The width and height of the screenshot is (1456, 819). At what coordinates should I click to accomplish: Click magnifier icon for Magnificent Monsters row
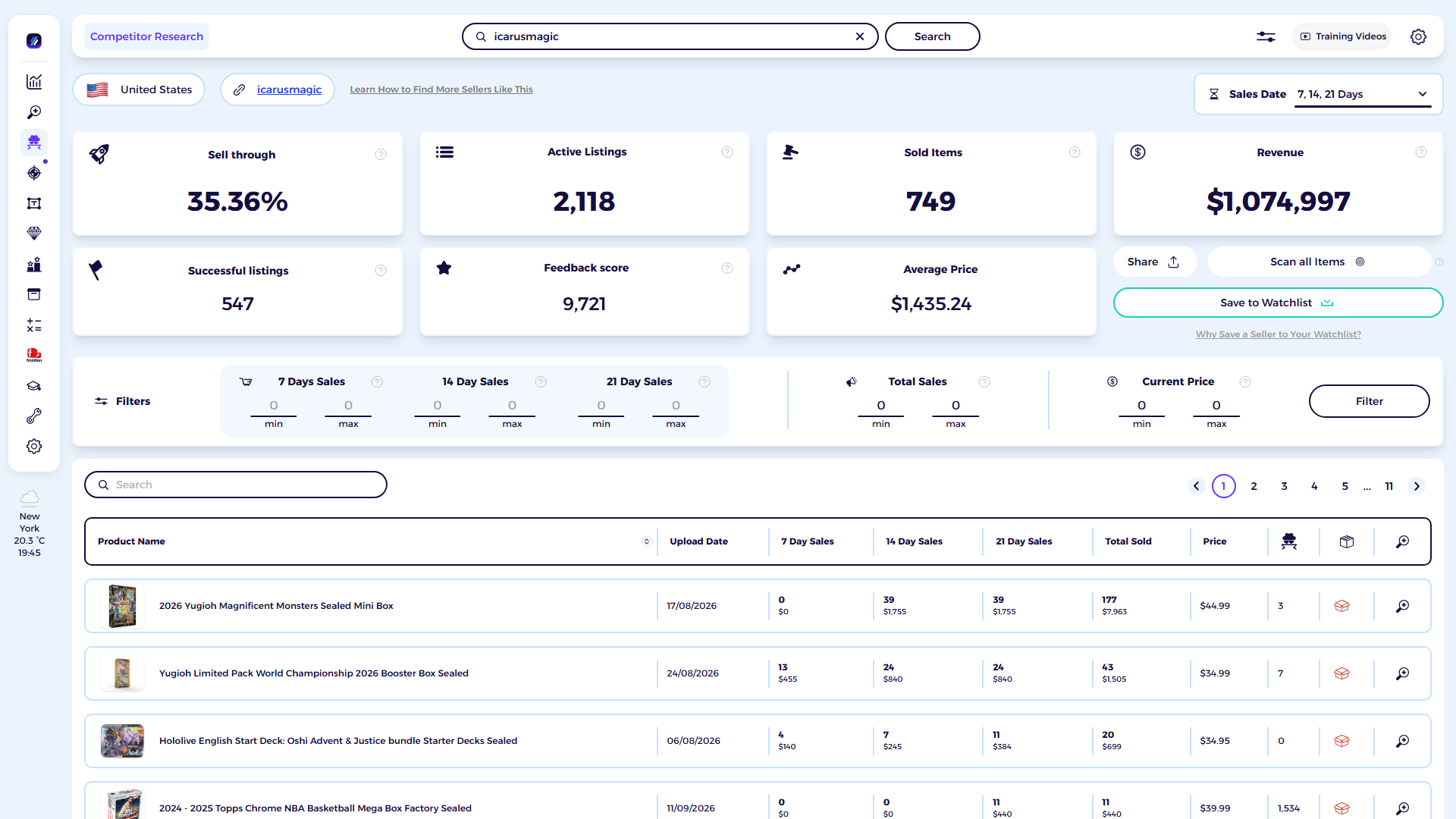pyautogui.click(x=1403, y=606)
